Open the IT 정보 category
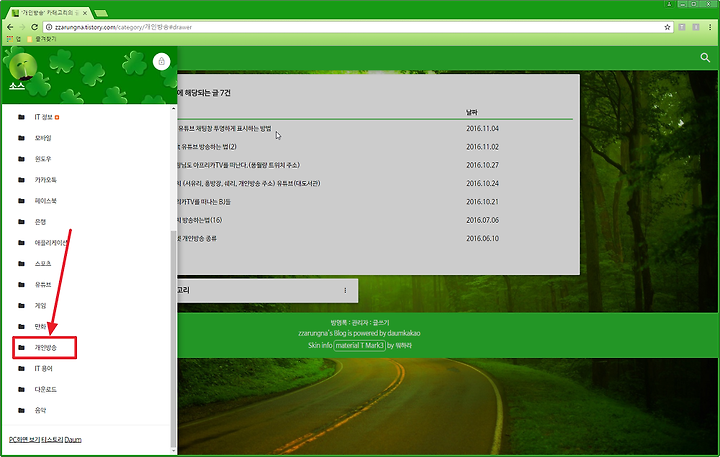Viewport: 720px width, 457px height. point(44,117)
